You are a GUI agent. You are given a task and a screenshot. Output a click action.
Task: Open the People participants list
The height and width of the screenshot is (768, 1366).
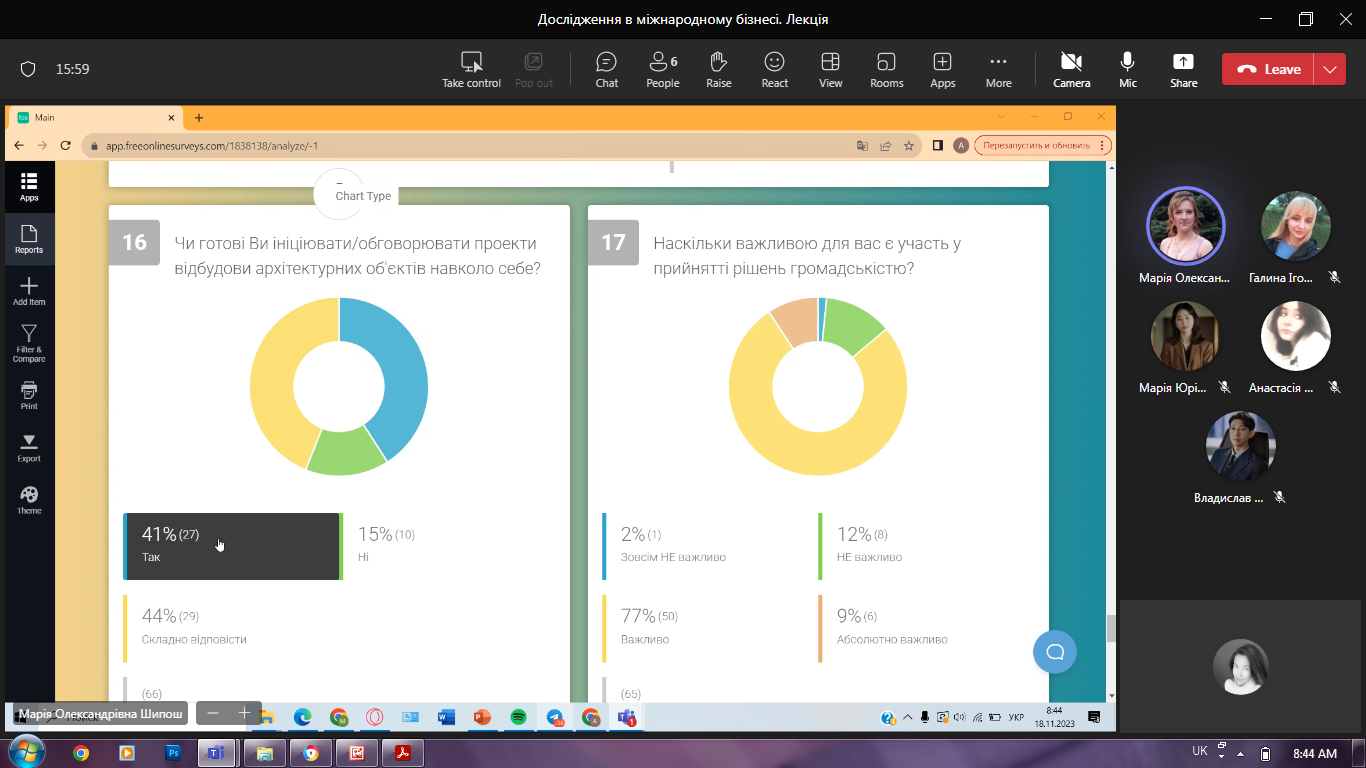[x=662, y=69]
